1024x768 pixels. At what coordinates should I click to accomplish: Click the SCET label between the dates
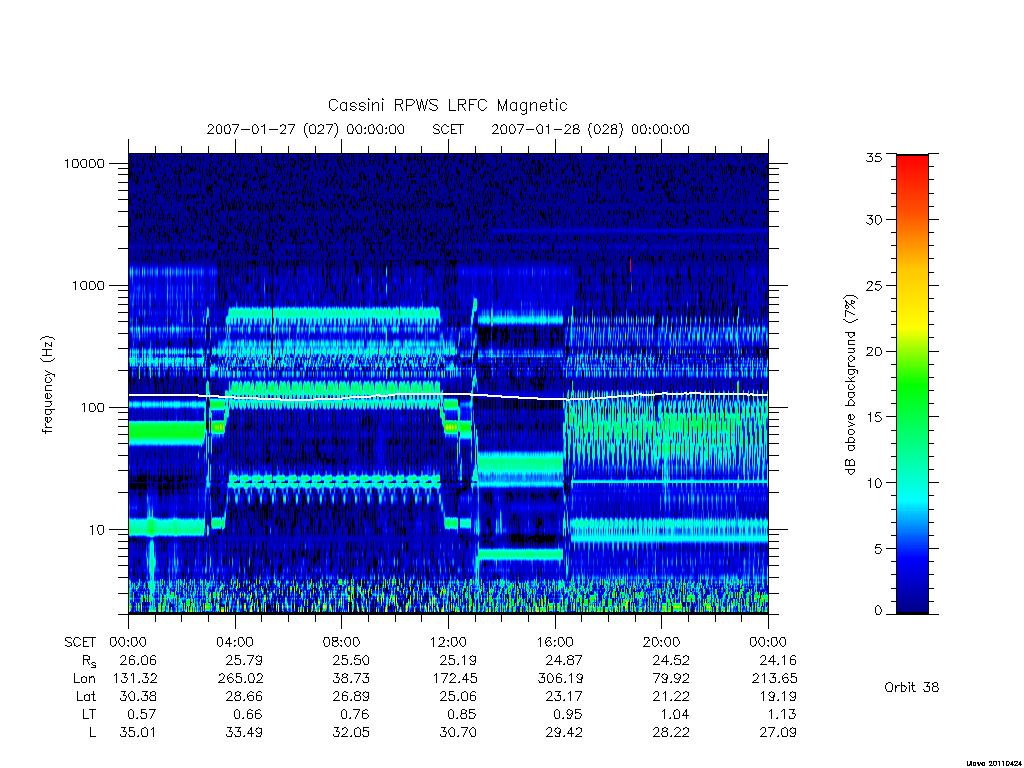pos(448,129)
